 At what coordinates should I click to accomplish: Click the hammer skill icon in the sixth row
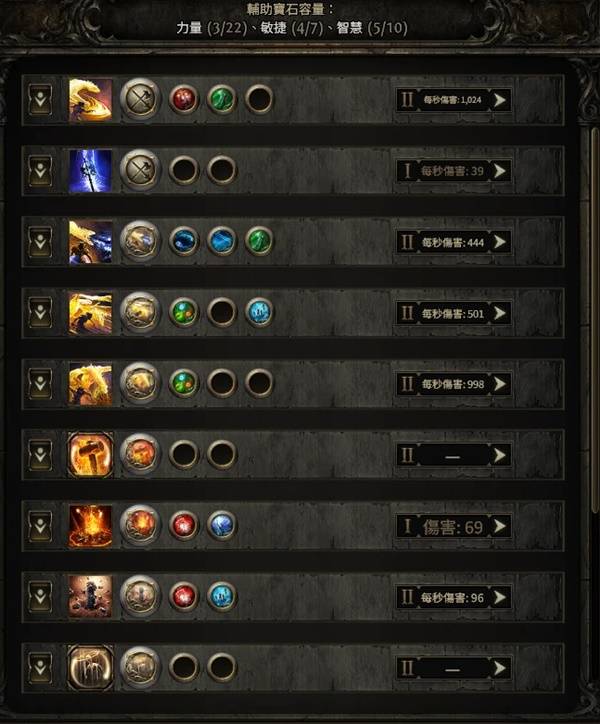tap(90, 455)
